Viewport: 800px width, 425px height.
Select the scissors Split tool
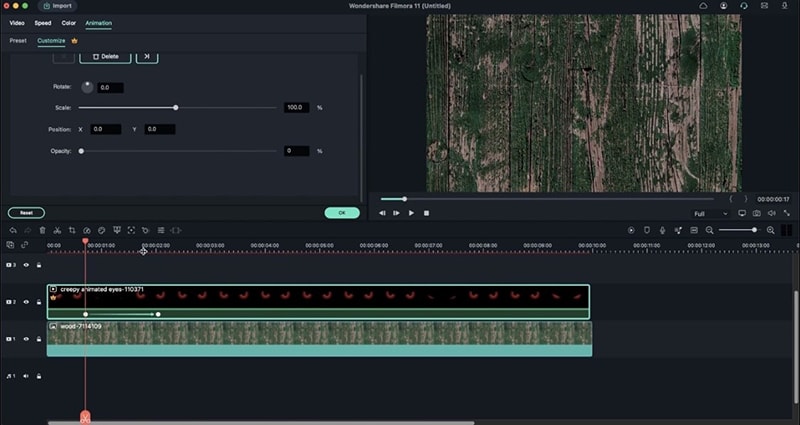pyautogui.click(x=57, y=231)
